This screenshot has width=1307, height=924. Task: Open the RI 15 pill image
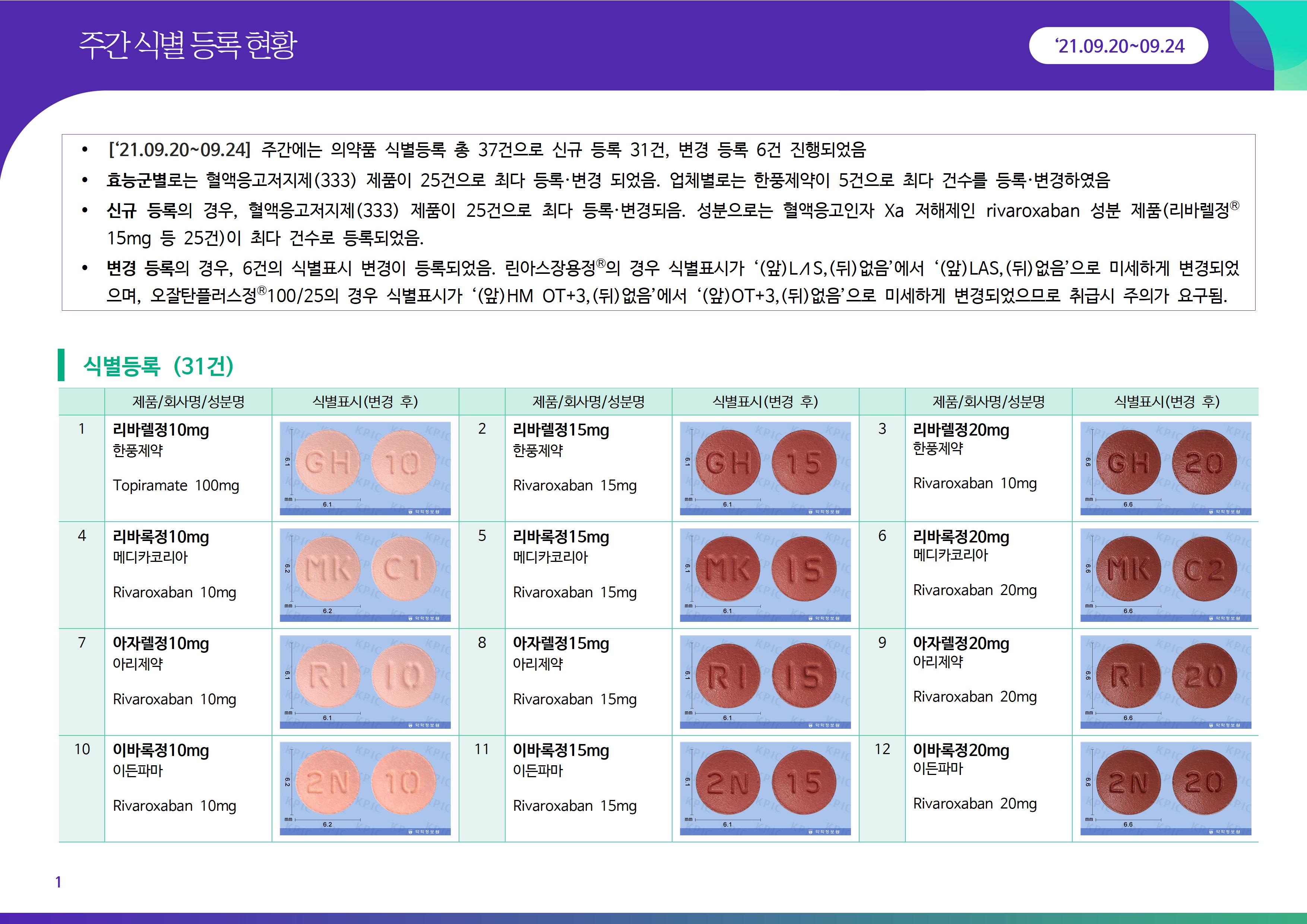tap(765, 681)
